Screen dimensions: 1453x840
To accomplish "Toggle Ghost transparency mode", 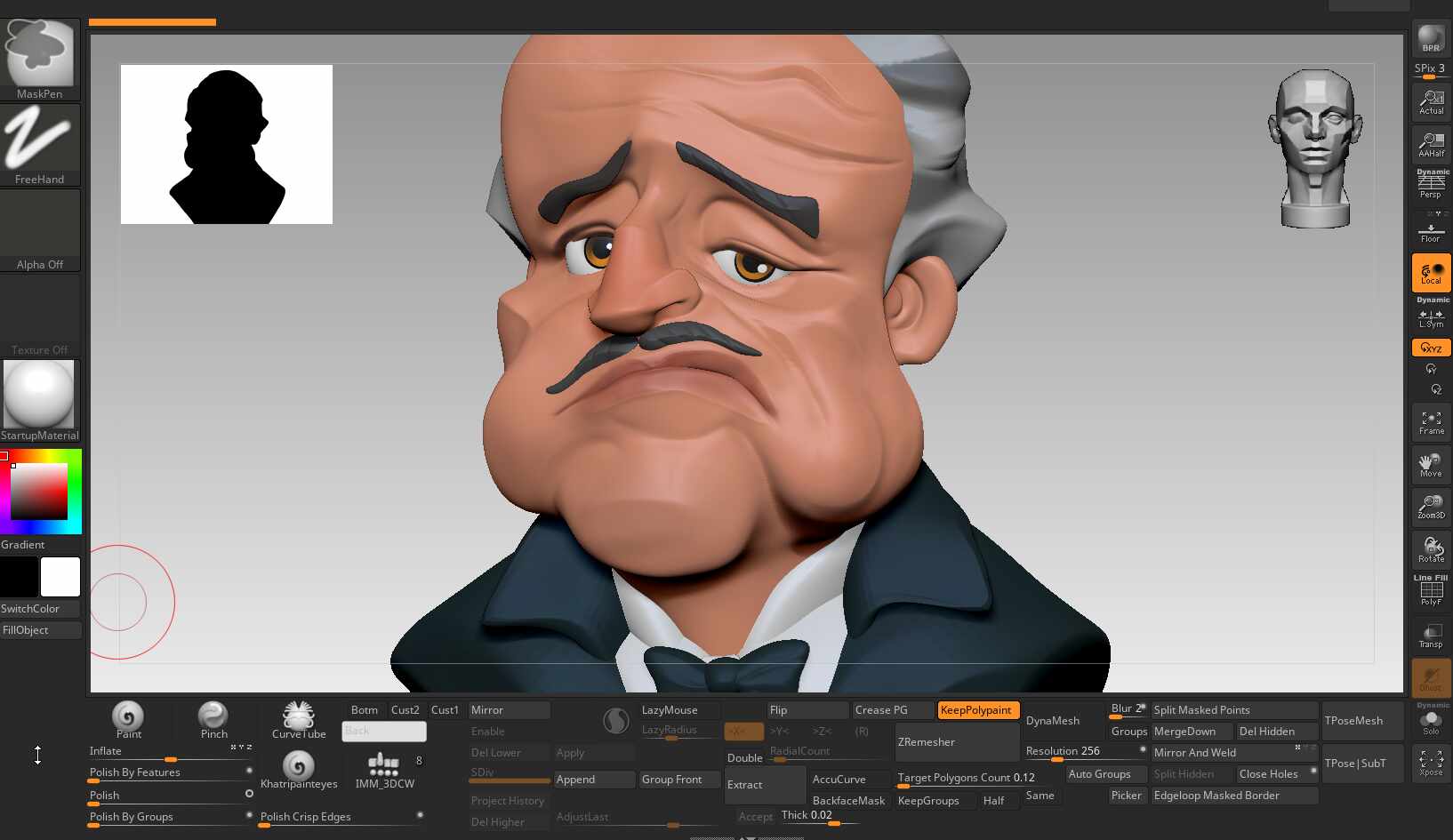I will [x=1431, y=678].
